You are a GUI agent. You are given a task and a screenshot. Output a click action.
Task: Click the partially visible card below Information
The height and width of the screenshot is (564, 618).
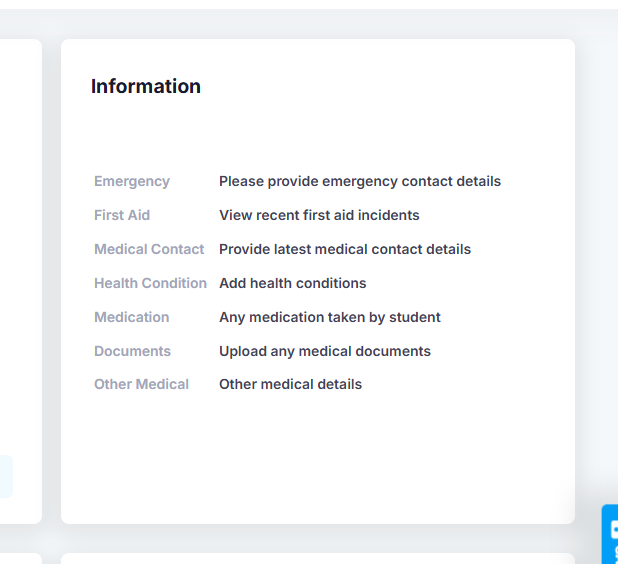(318, 558)
